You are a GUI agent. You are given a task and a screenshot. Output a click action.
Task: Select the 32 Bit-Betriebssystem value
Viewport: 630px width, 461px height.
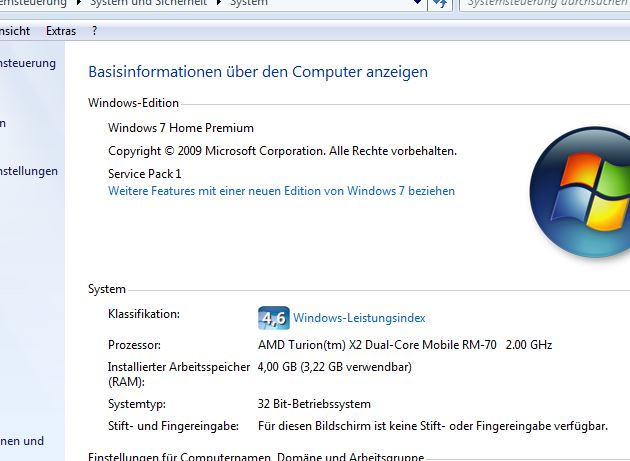tap(314, 404)
